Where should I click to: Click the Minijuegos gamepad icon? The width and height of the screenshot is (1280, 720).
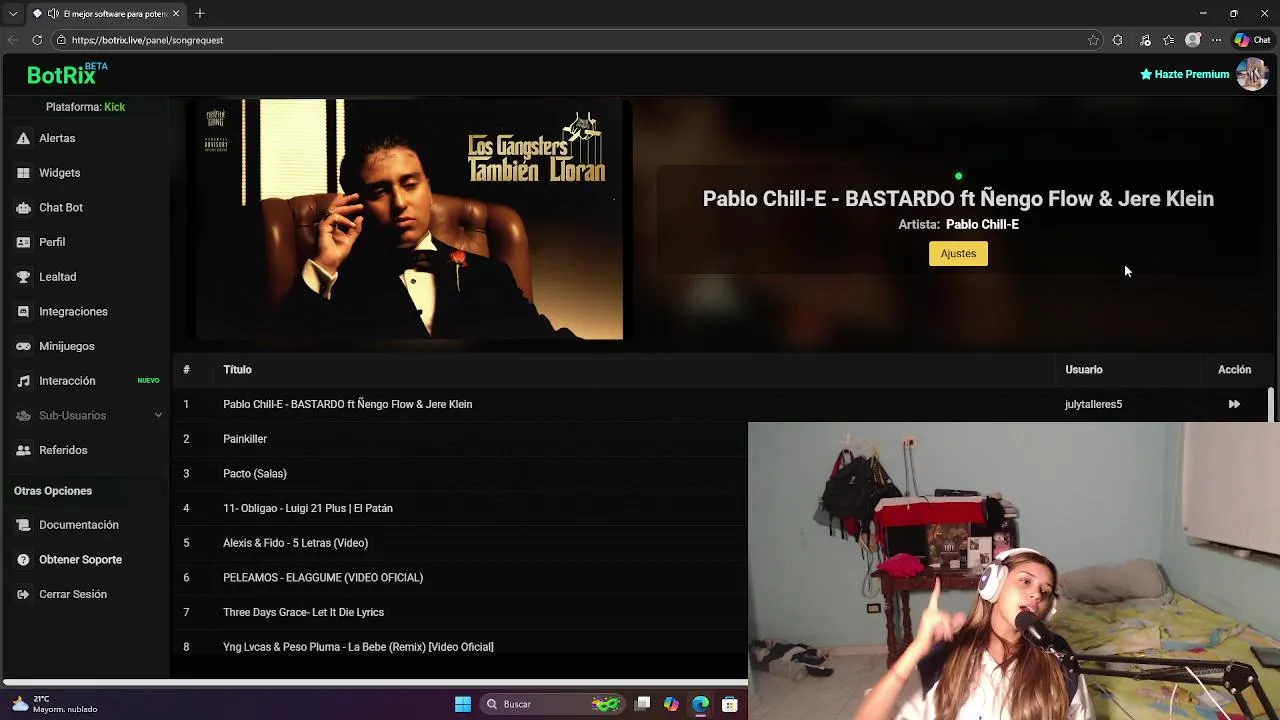pyautogui.click(x=23, y=346)
